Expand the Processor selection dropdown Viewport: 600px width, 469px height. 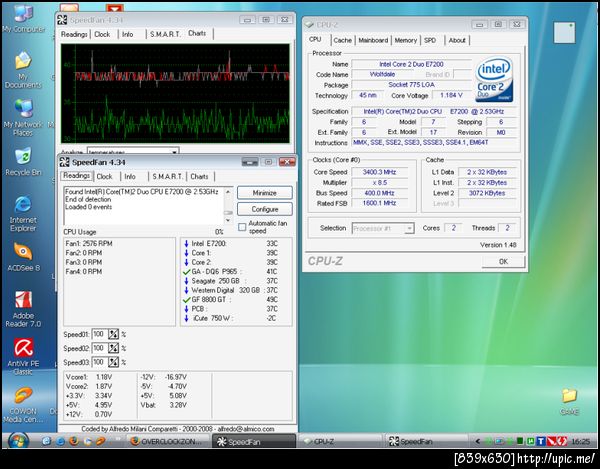408,228
